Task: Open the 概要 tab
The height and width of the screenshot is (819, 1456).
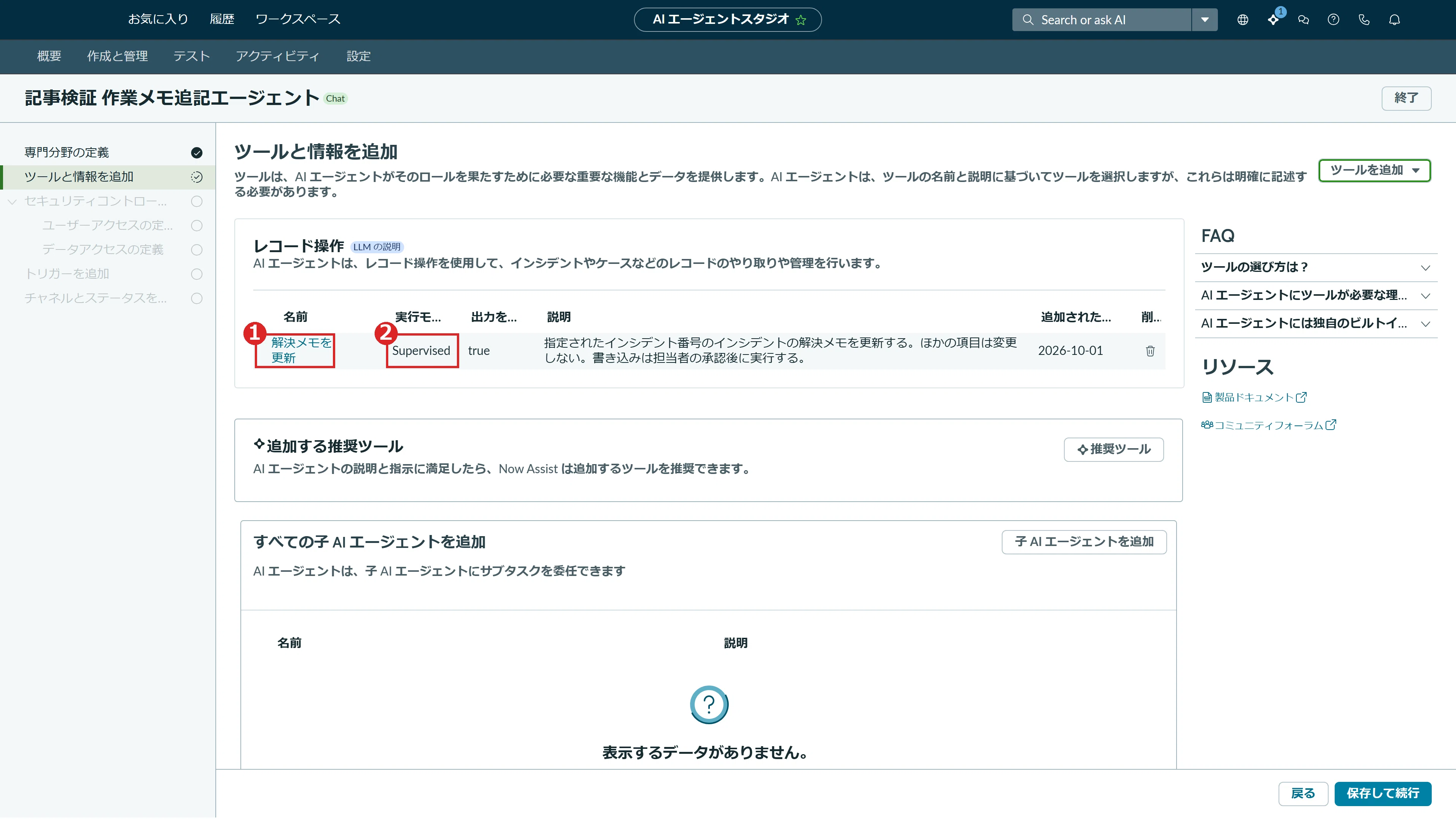Action: point(49,56)
